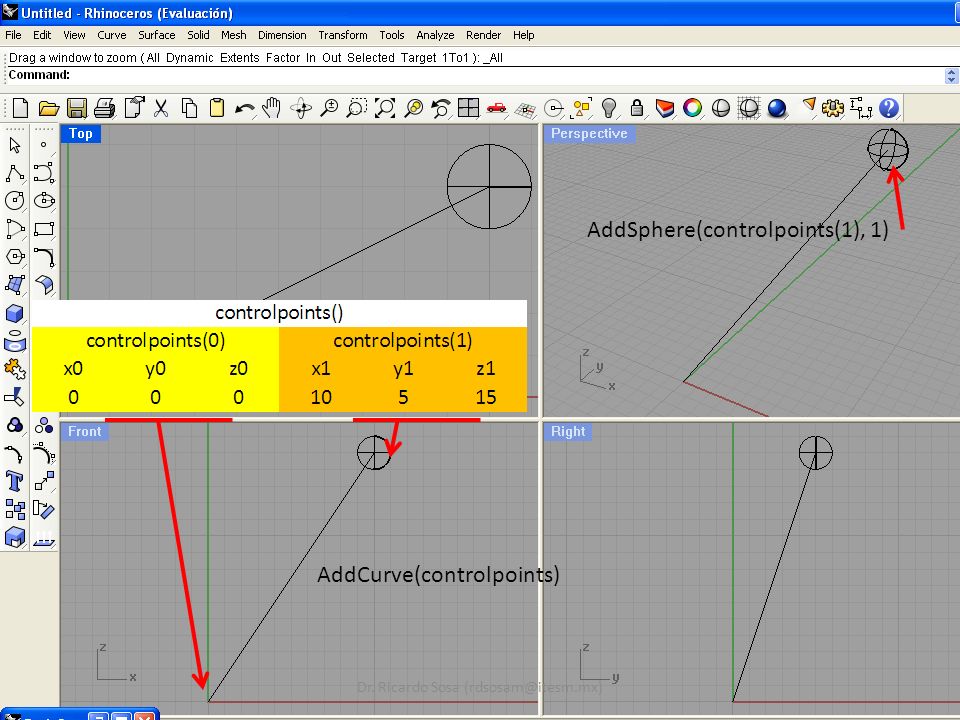Select the Polygon tool in sidebar
The height and width of the screenshot is (720, 960).
pos(15,257)
